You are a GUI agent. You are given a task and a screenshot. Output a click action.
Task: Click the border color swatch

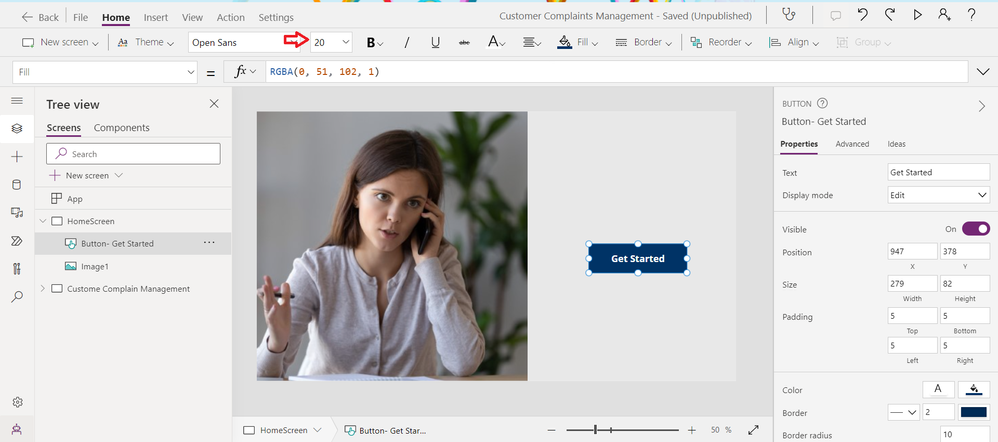pos(974,412)
